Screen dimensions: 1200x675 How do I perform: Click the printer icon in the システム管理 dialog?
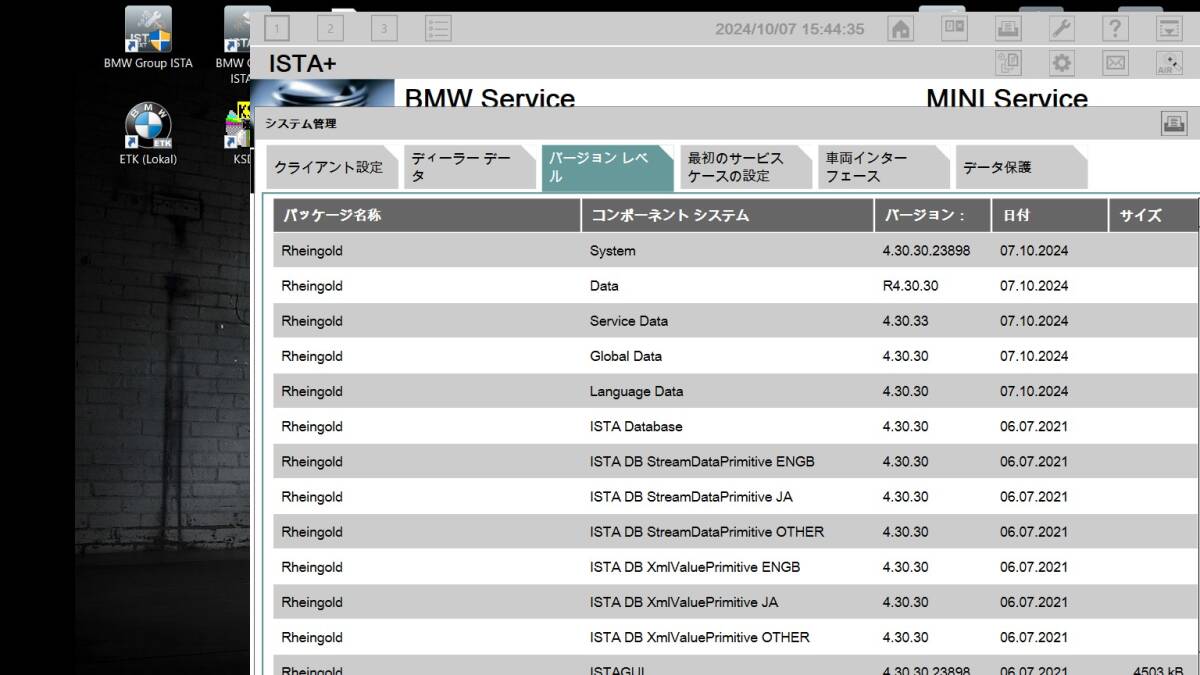pos(1173,124)
